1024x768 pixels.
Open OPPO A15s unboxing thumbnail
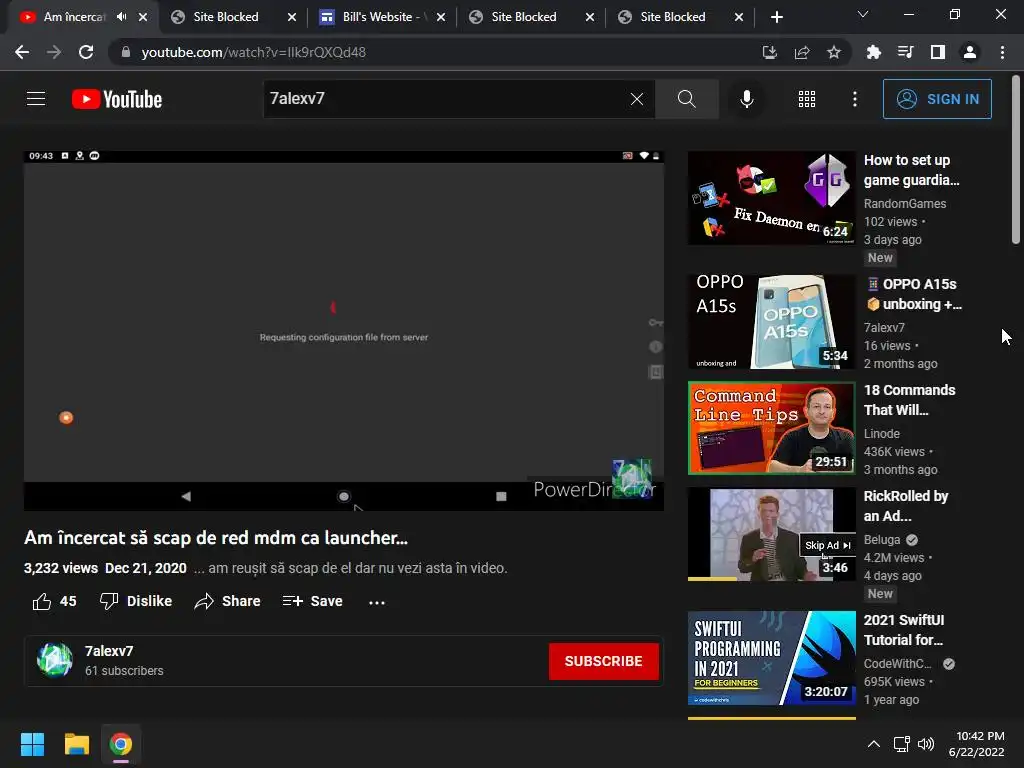pyautogui.click(x=771, y=322)
